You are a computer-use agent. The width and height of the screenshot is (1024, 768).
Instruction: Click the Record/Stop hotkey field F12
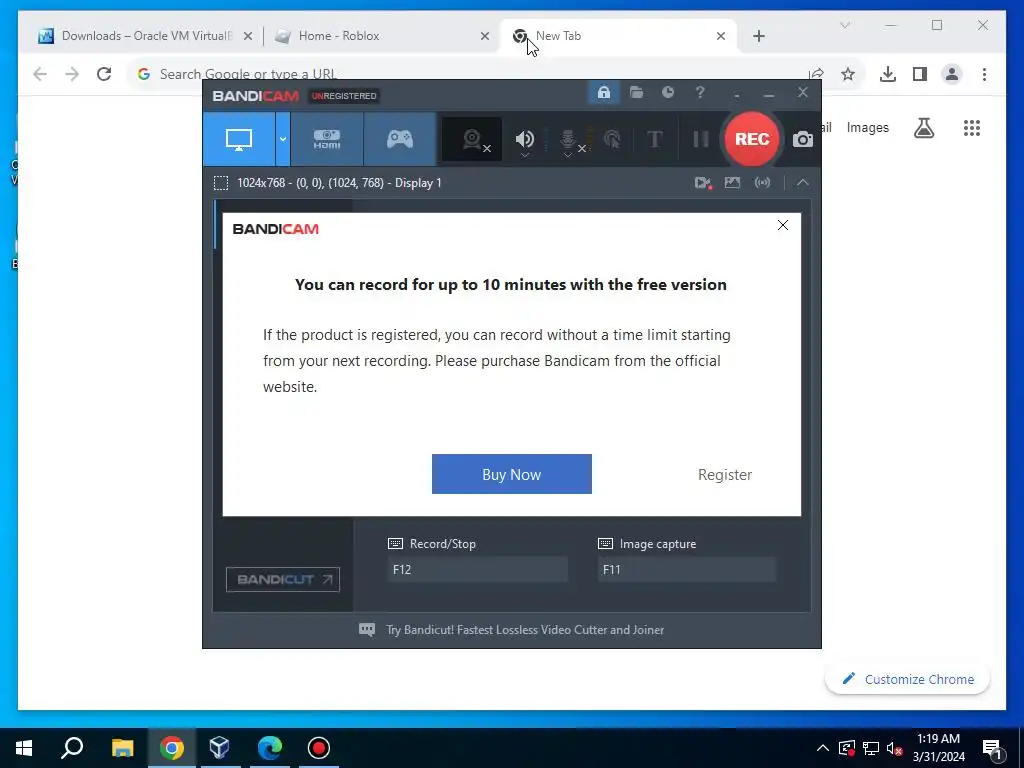[477, 569]
